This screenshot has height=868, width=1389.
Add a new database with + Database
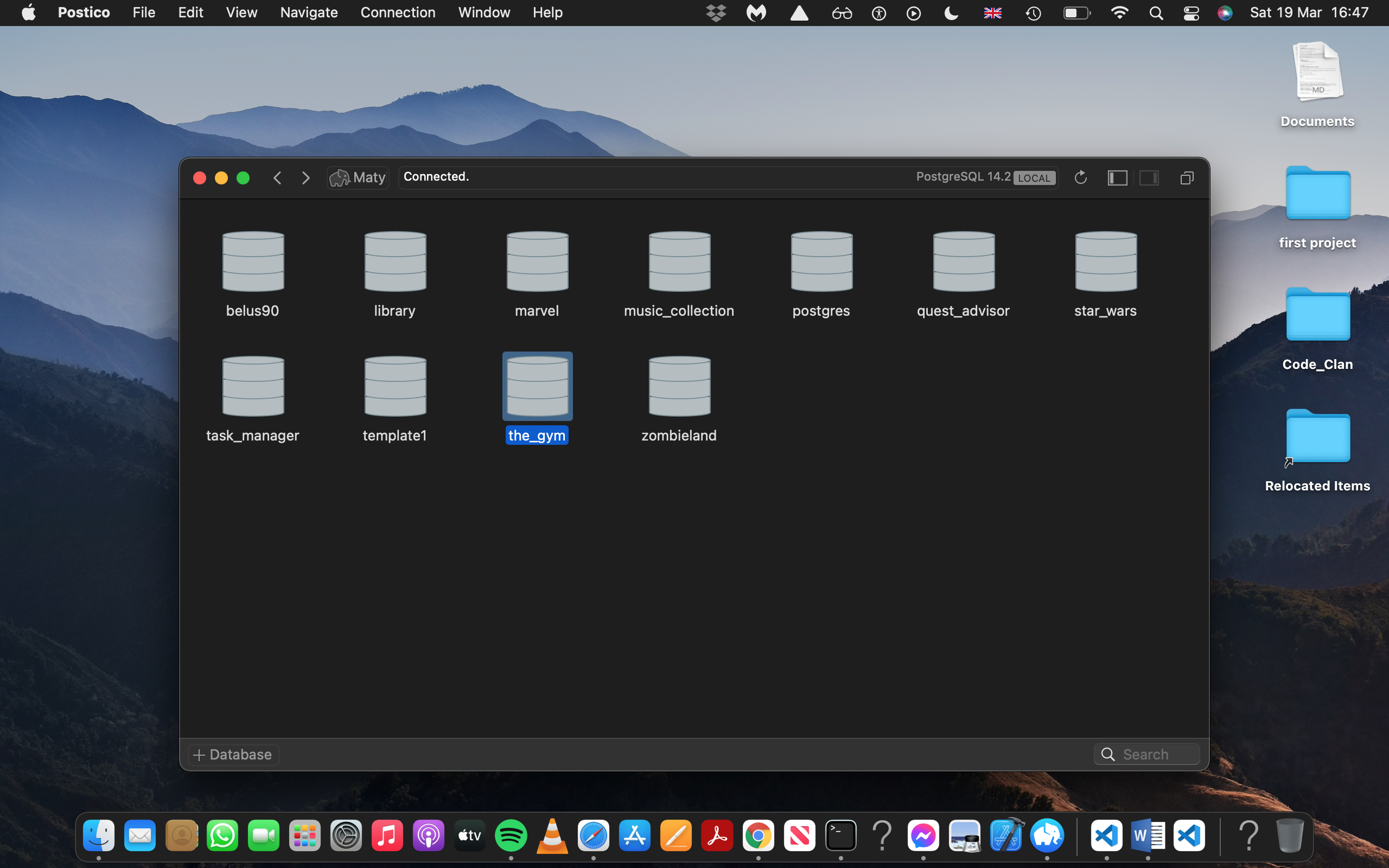click(x=233, y=754)
